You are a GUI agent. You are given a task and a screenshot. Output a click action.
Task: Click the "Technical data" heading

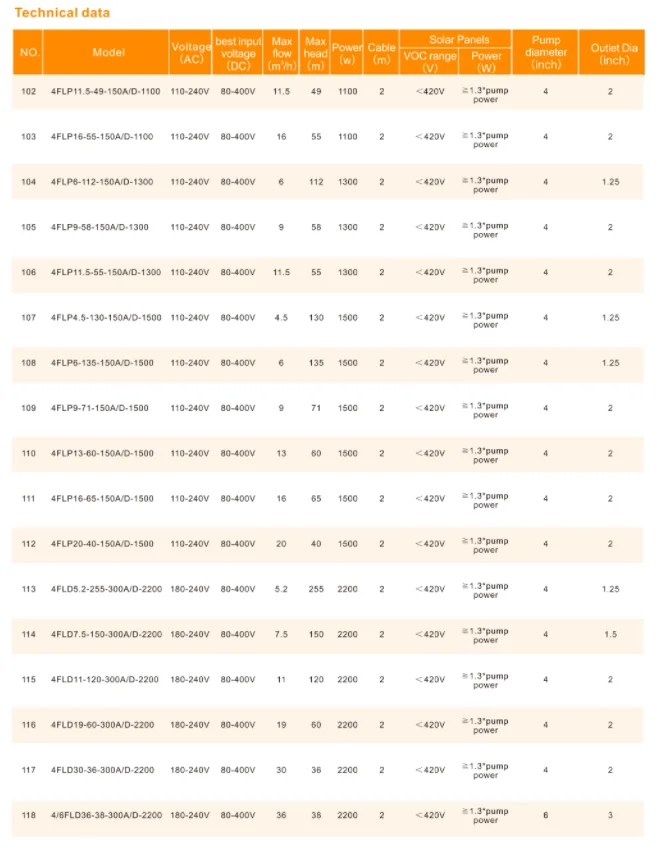point(62,13)
